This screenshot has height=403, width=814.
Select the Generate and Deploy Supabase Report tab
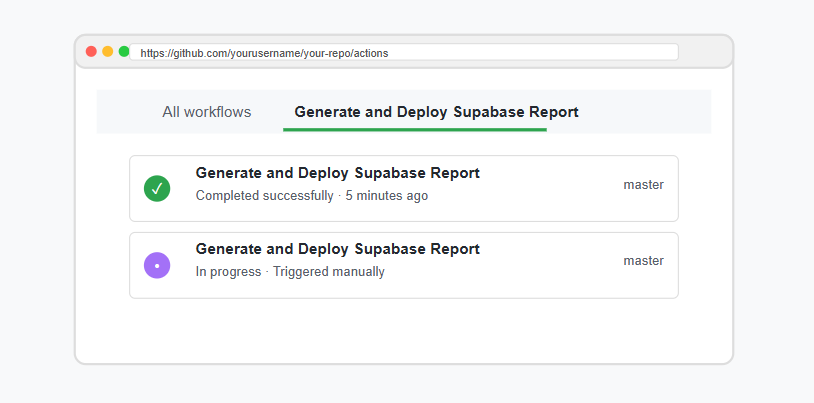(436, 112)
